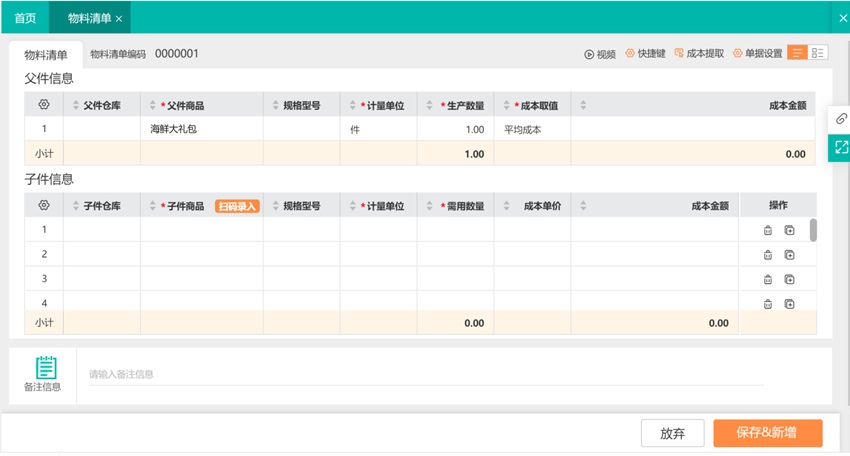This screenshot has width=850, height=456.
Task: Sort 子件信息 by 需用数量 column
Action: click(x=430, y=206)
